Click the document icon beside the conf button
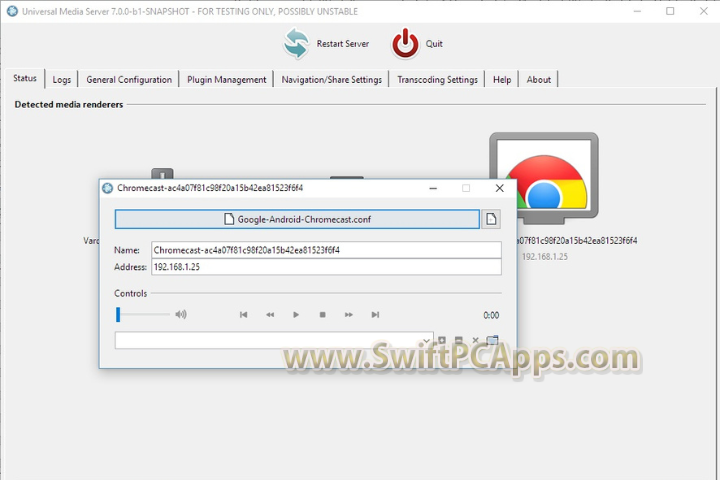 491,219
